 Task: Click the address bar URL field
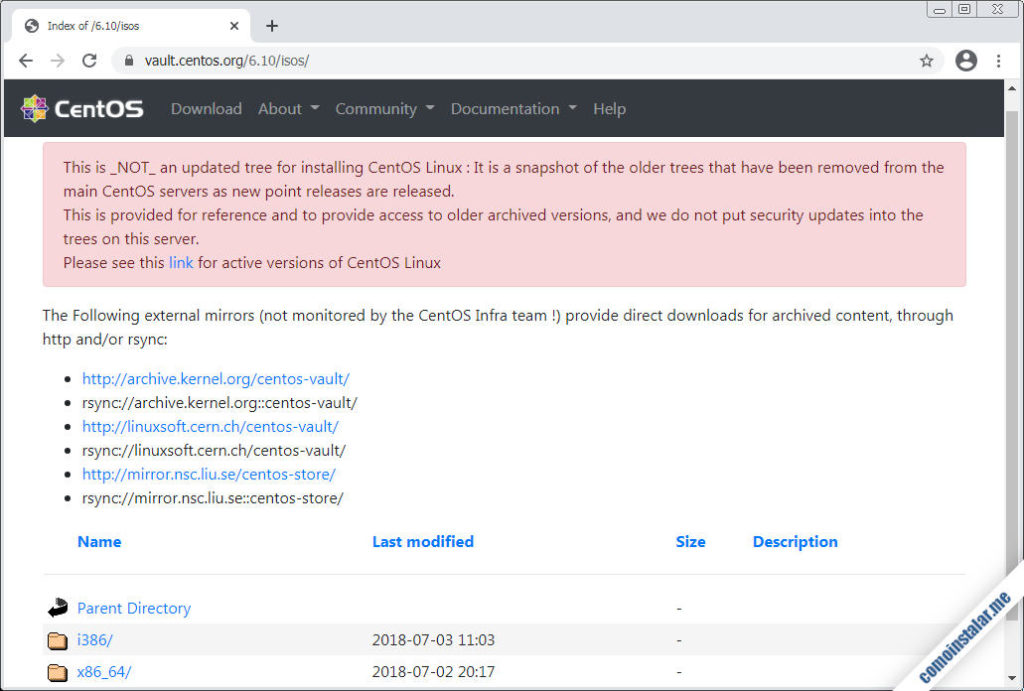500,61
